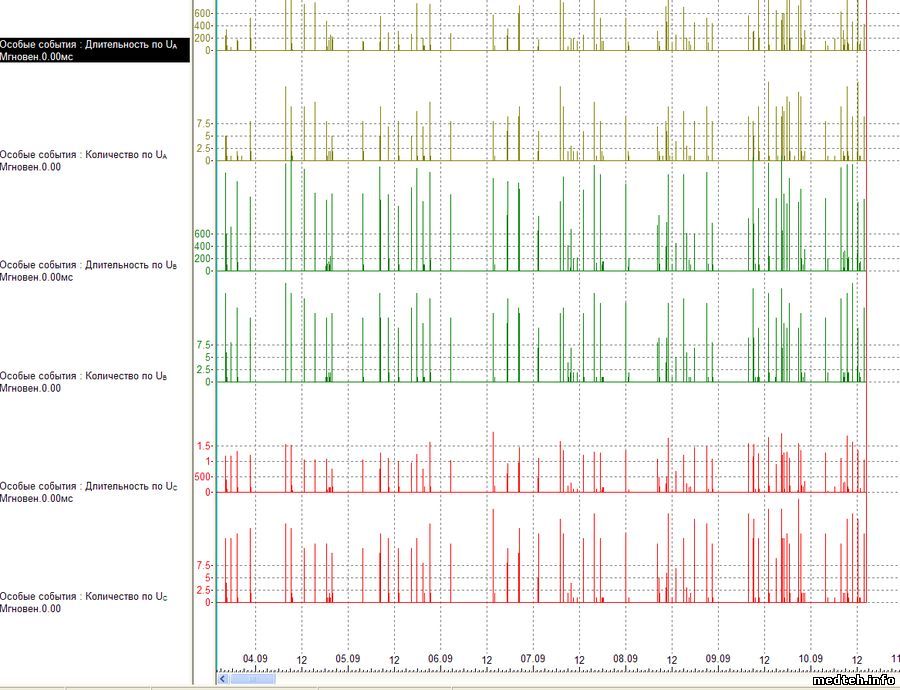900x690 pixels.
Task: Click the 07.09 date on the time axis
Action: (x=533, y=659)
